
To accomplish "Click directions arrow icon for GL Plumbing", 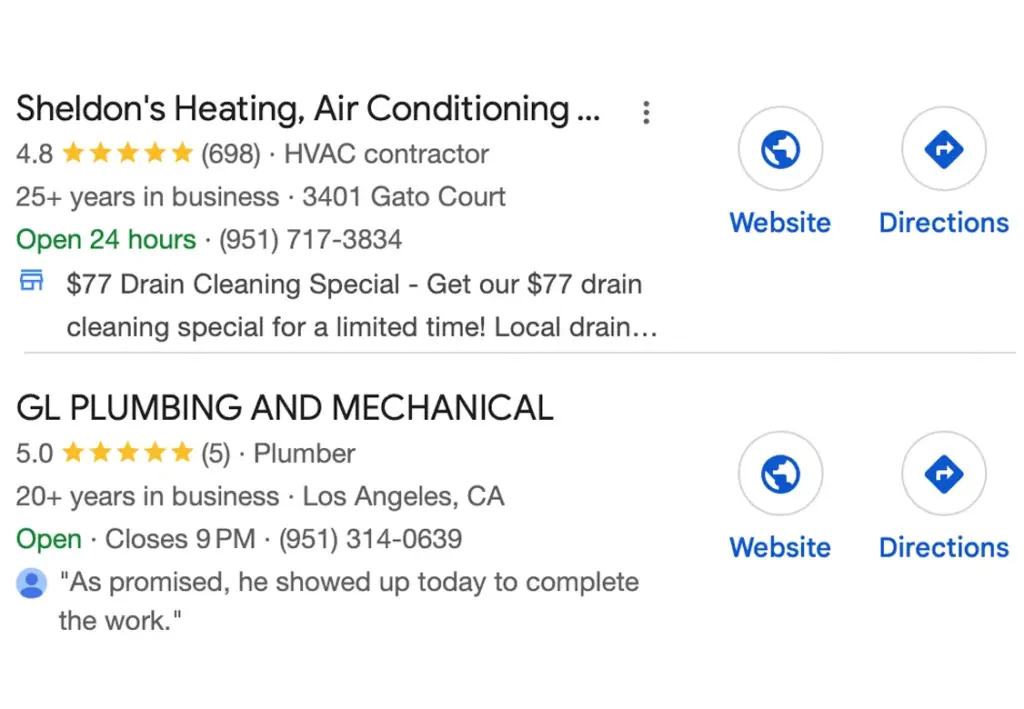I will click(x=943, y=474).
